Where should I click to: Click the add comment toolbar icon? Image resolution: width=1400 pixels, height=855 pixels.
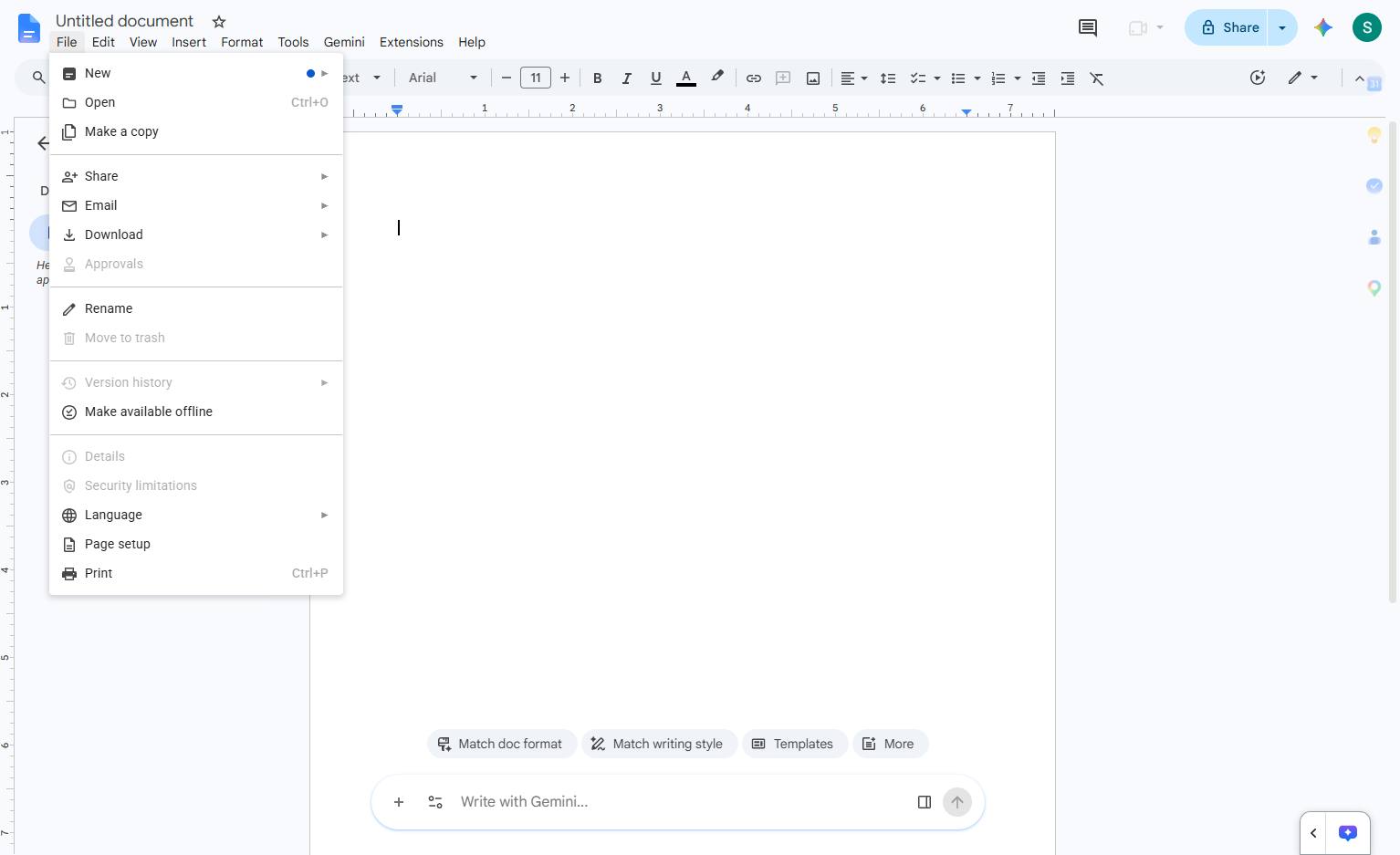click(783, 78)
